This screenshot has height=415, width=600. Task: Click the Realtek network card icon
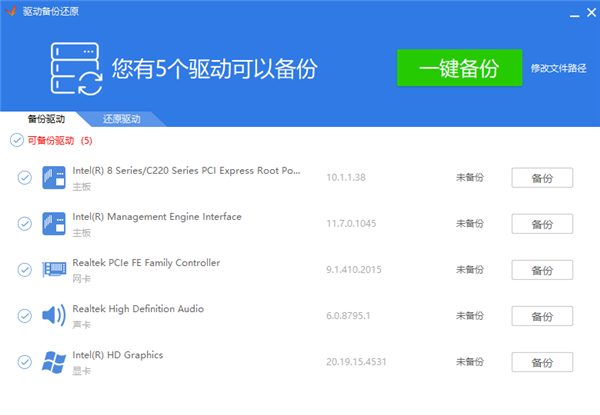(53, 270)
